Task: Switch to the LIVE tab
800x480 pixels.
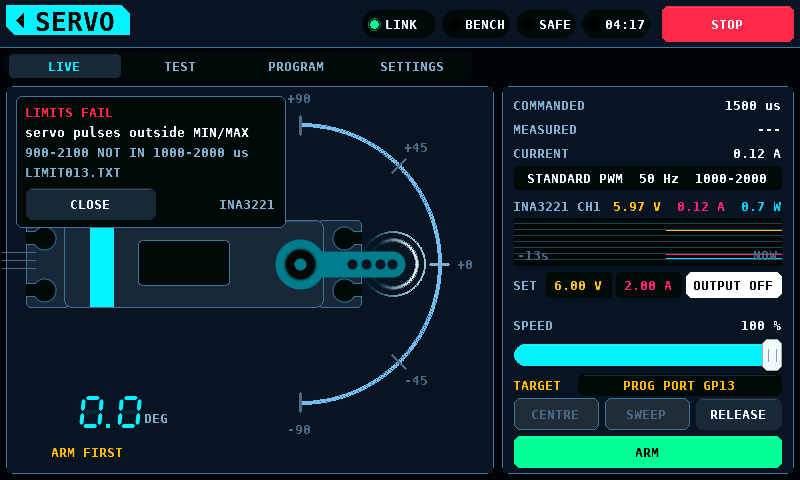Action: point(64,66)
